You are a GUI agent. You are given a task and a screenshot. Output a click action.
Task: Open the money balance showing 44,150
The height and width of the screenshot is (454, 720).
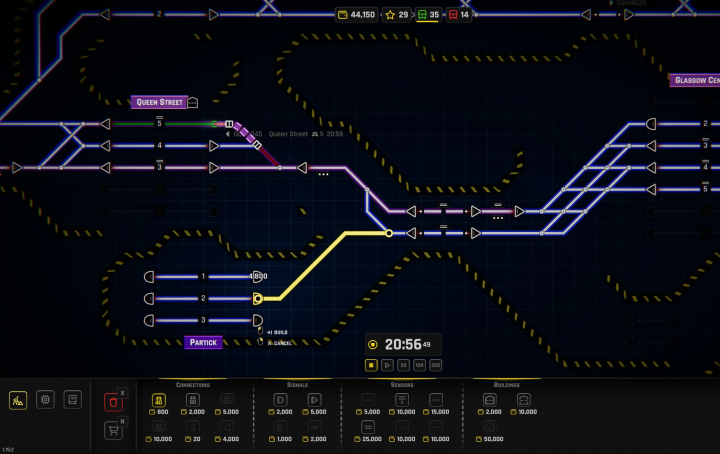coord(356,15)
